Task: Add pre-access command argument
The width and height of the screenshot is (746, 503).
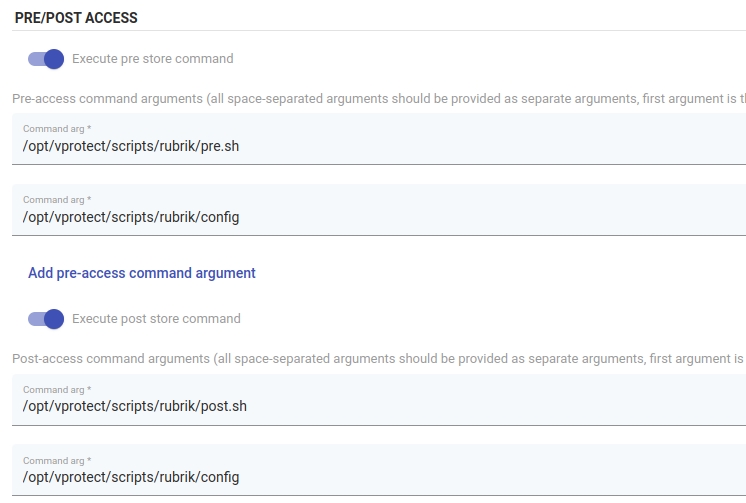Action: [x=142, y=273]
